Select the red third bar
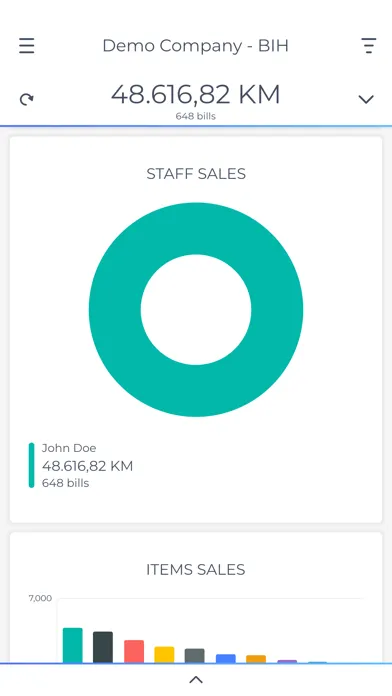The height and width of the screenshot is (696, 392). [x=134, y=652]
